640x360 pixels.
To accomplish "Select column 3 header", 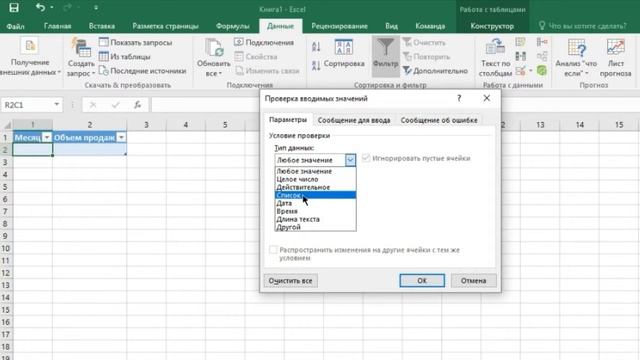I will 146,124.
